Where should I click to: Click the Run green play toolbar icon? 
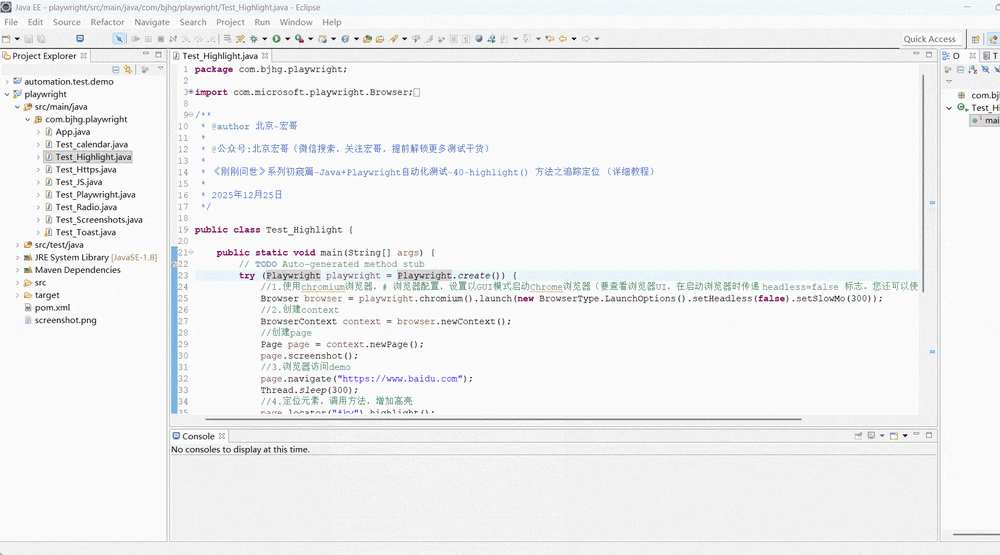[x=276, y=39]
